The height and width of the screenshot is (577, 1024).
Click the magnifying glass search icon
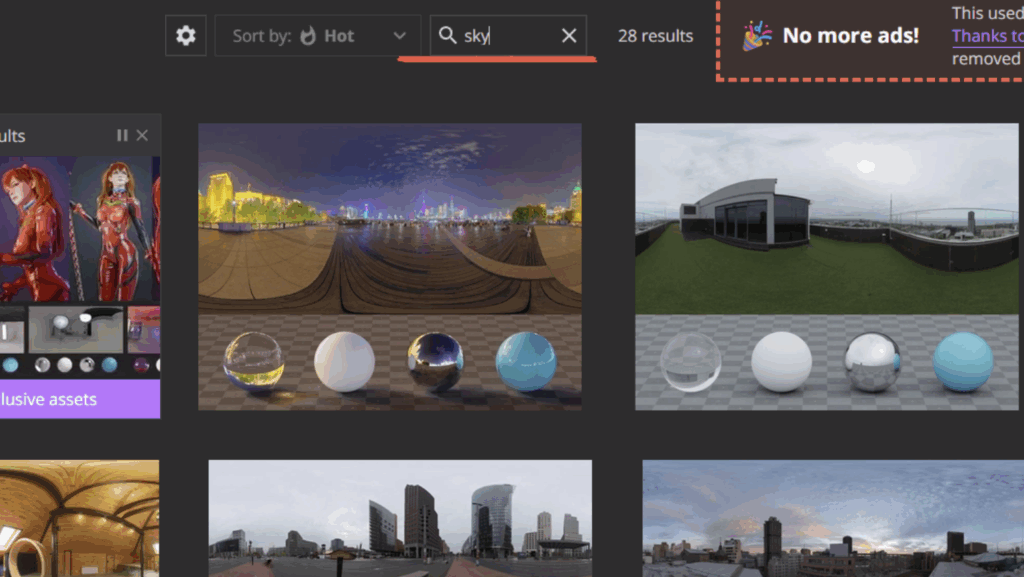tap(448, 36)
